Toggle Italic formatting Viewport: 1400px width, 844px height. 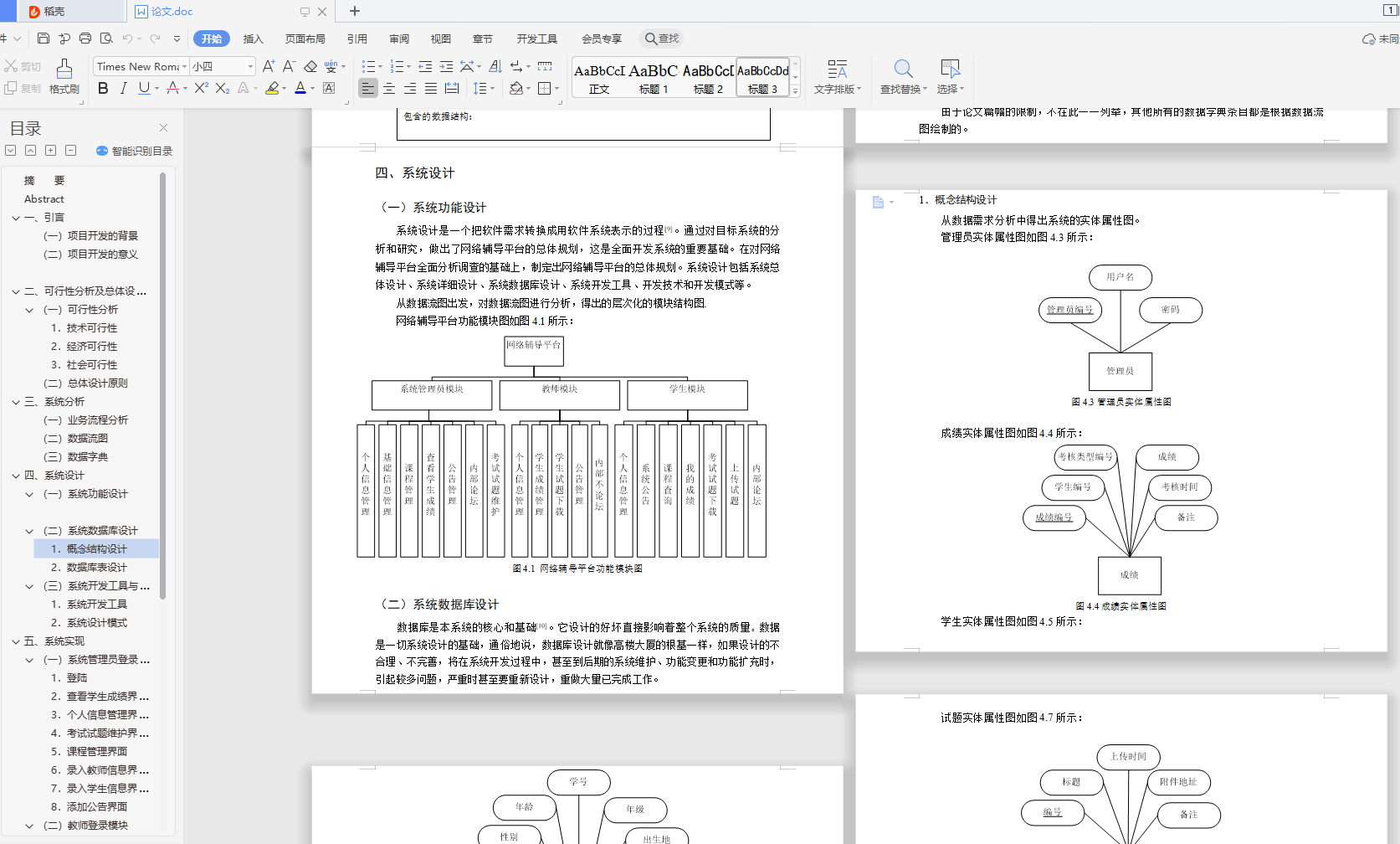click(123, 88)
